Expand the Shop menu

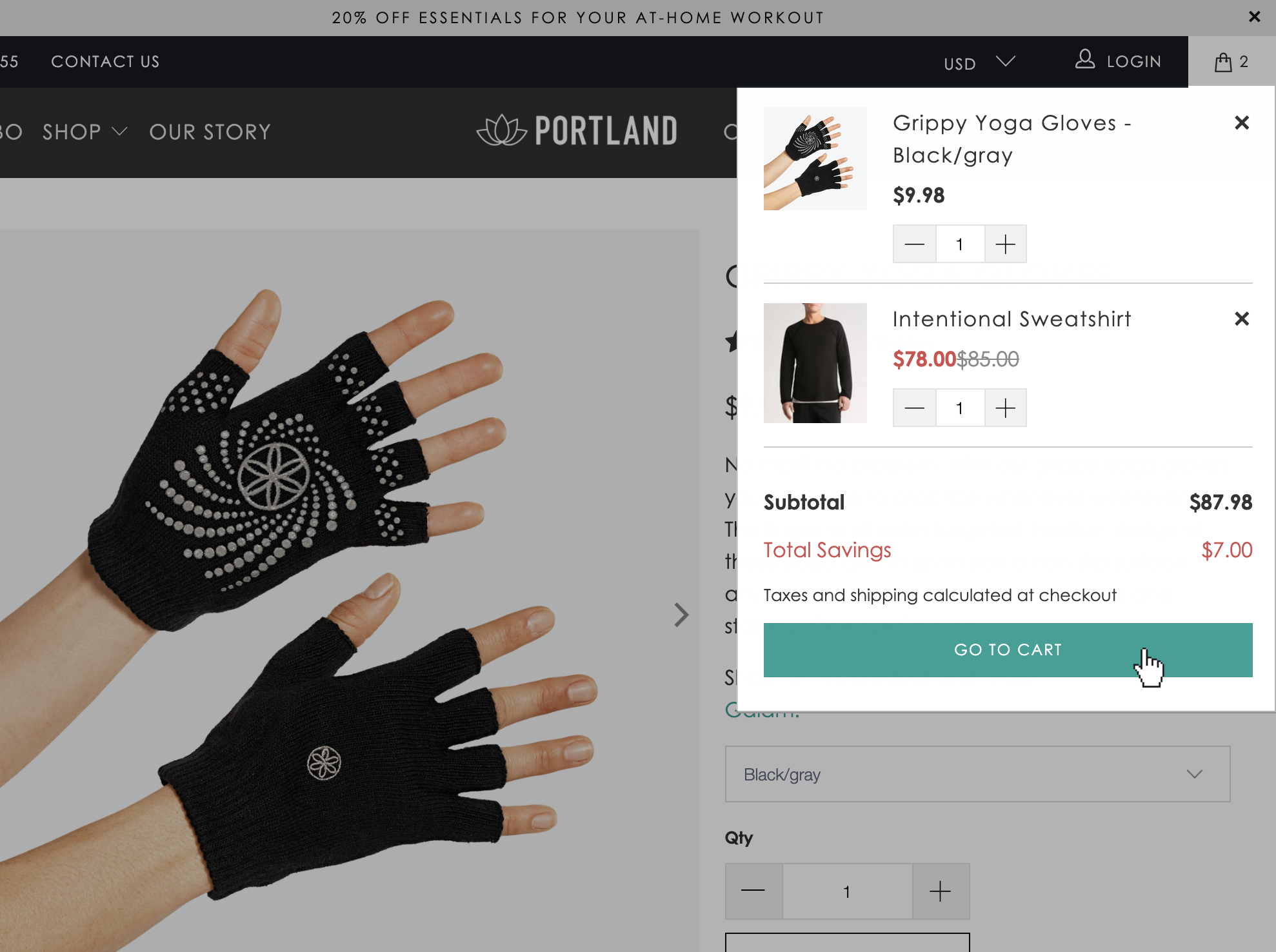point(84,132)
